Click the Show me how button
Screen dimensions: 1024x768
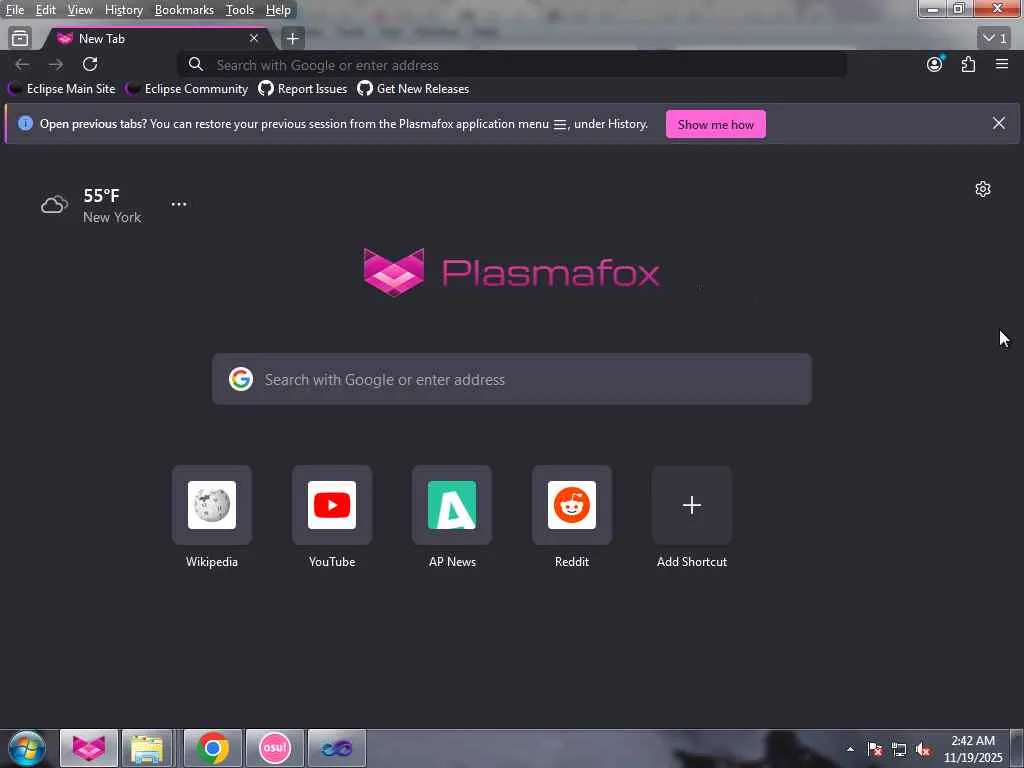click(x=716, y=124)
